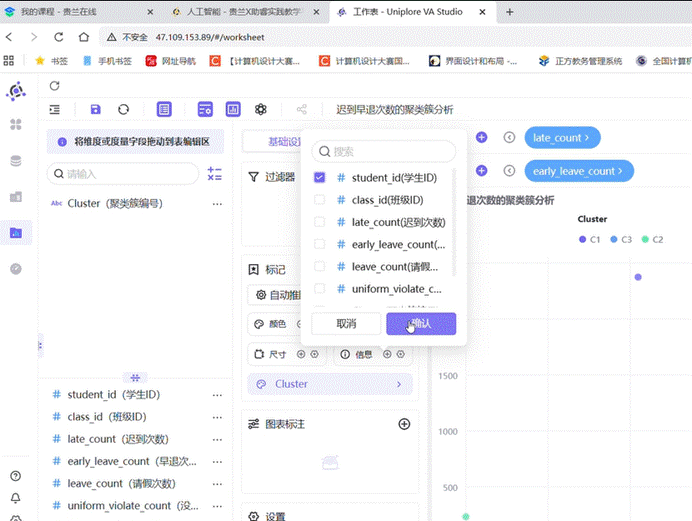Image resolution: width=692 pixels, height=521 pixels.
Task: Click the card layout icon in toolbar
Action: point(205,109)
